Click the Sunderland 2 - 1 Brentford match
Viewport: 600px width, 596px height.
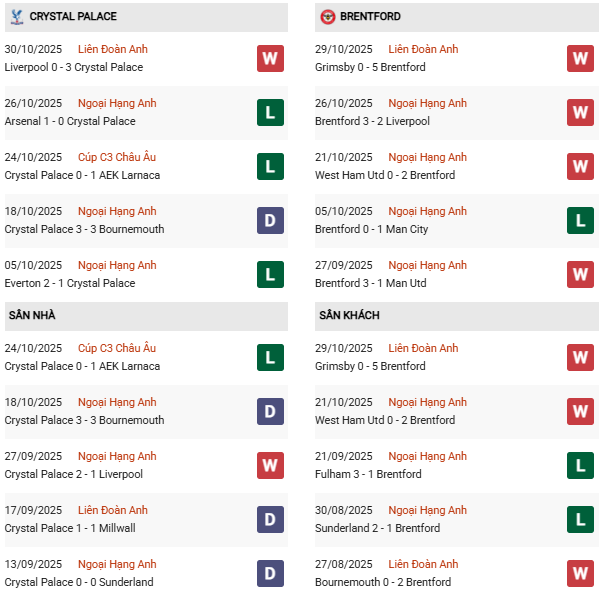point(377,528)
